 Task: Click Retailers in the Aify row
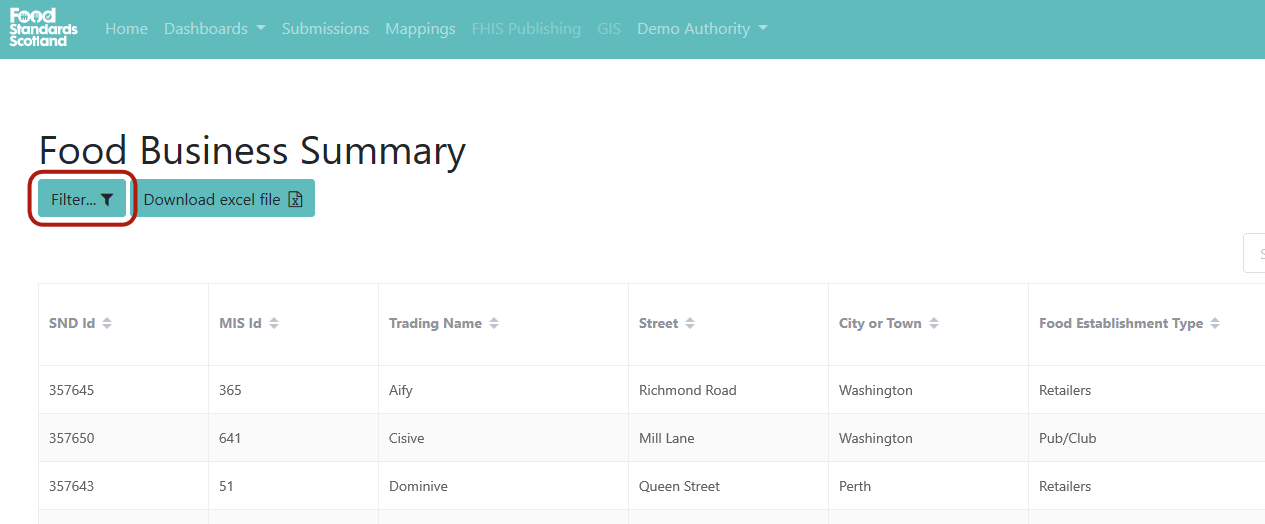coord(1065,391)
